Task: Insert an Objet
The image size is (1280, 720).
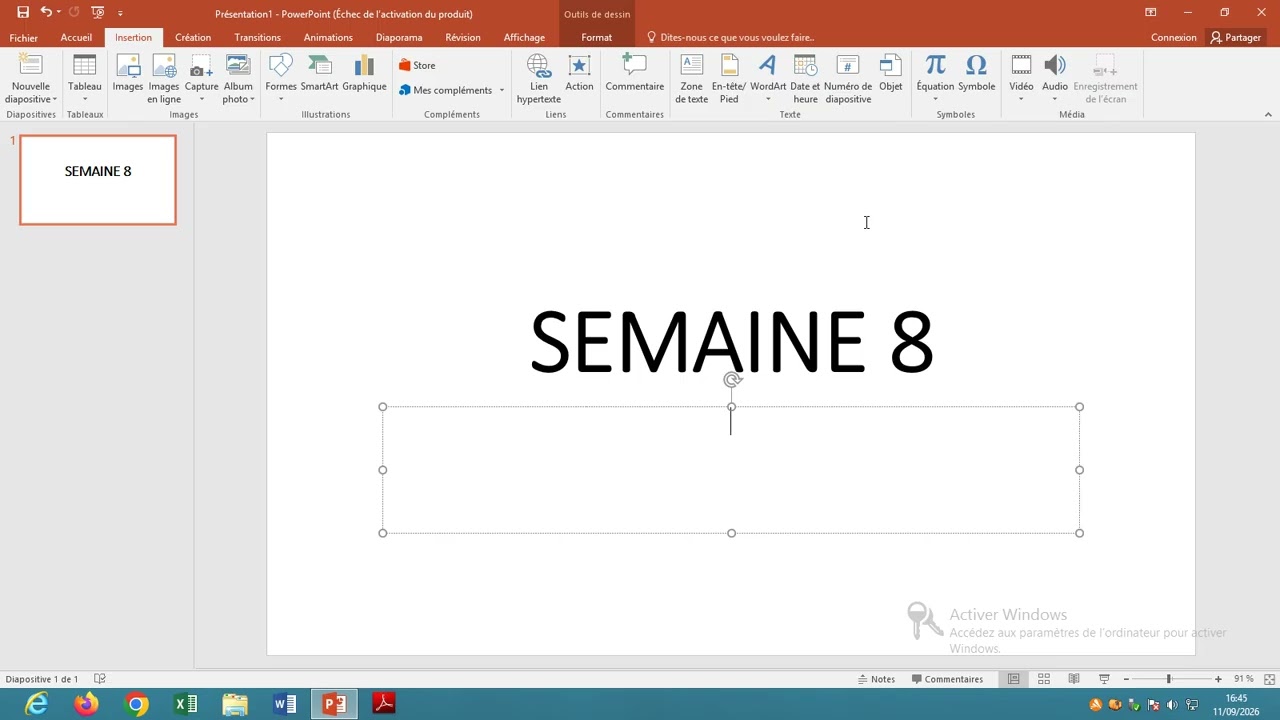Action: 890,73
